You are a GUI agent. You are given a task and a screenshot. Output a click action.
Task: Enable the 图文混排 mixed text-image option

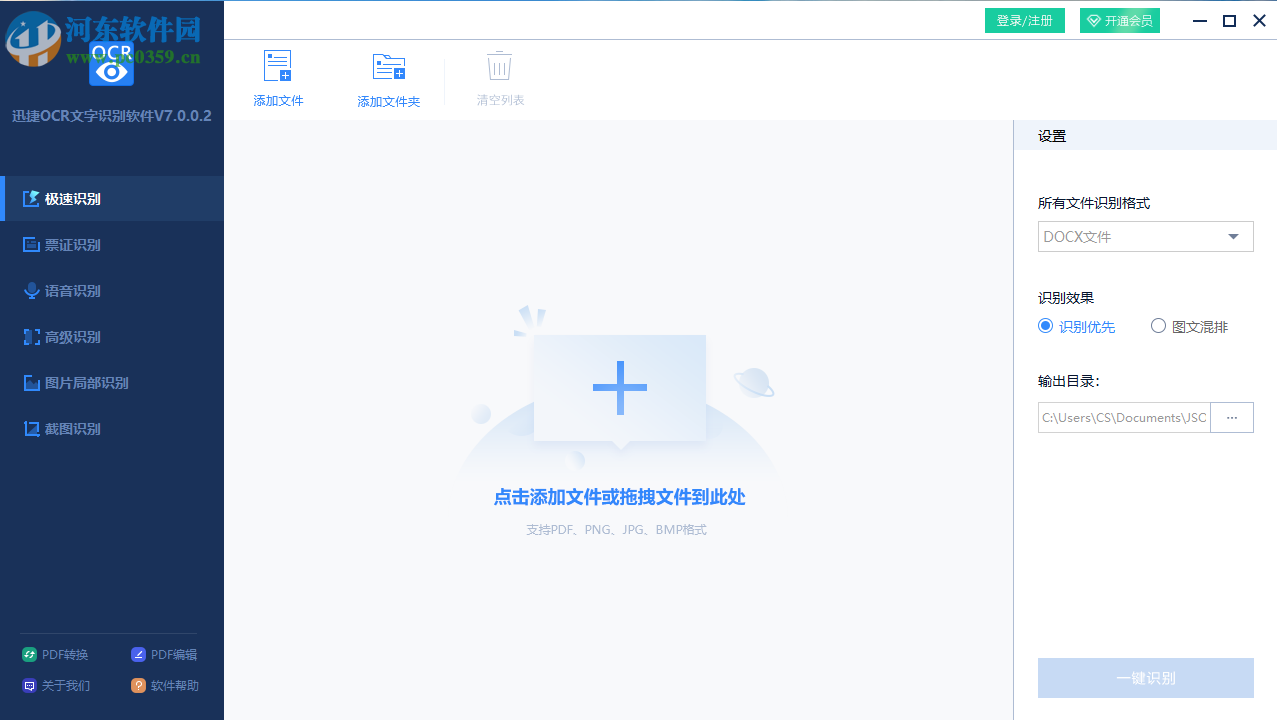click(x=1158, y=325)
